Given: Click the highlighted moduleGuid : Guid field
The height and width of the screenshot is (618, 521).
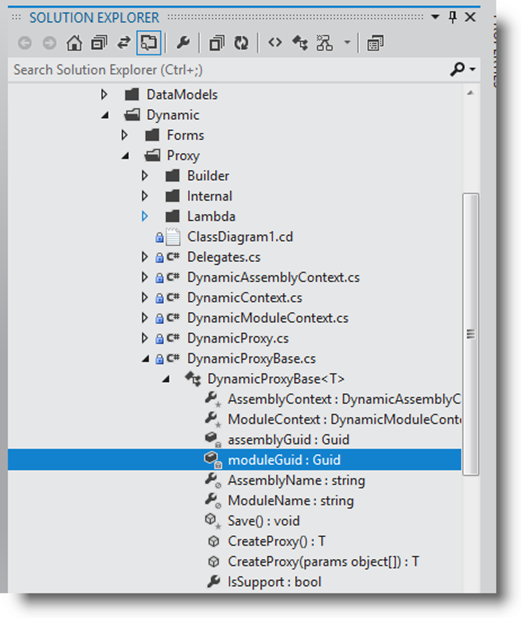Looking at the screenshot, I should click(x=284, y=460).
